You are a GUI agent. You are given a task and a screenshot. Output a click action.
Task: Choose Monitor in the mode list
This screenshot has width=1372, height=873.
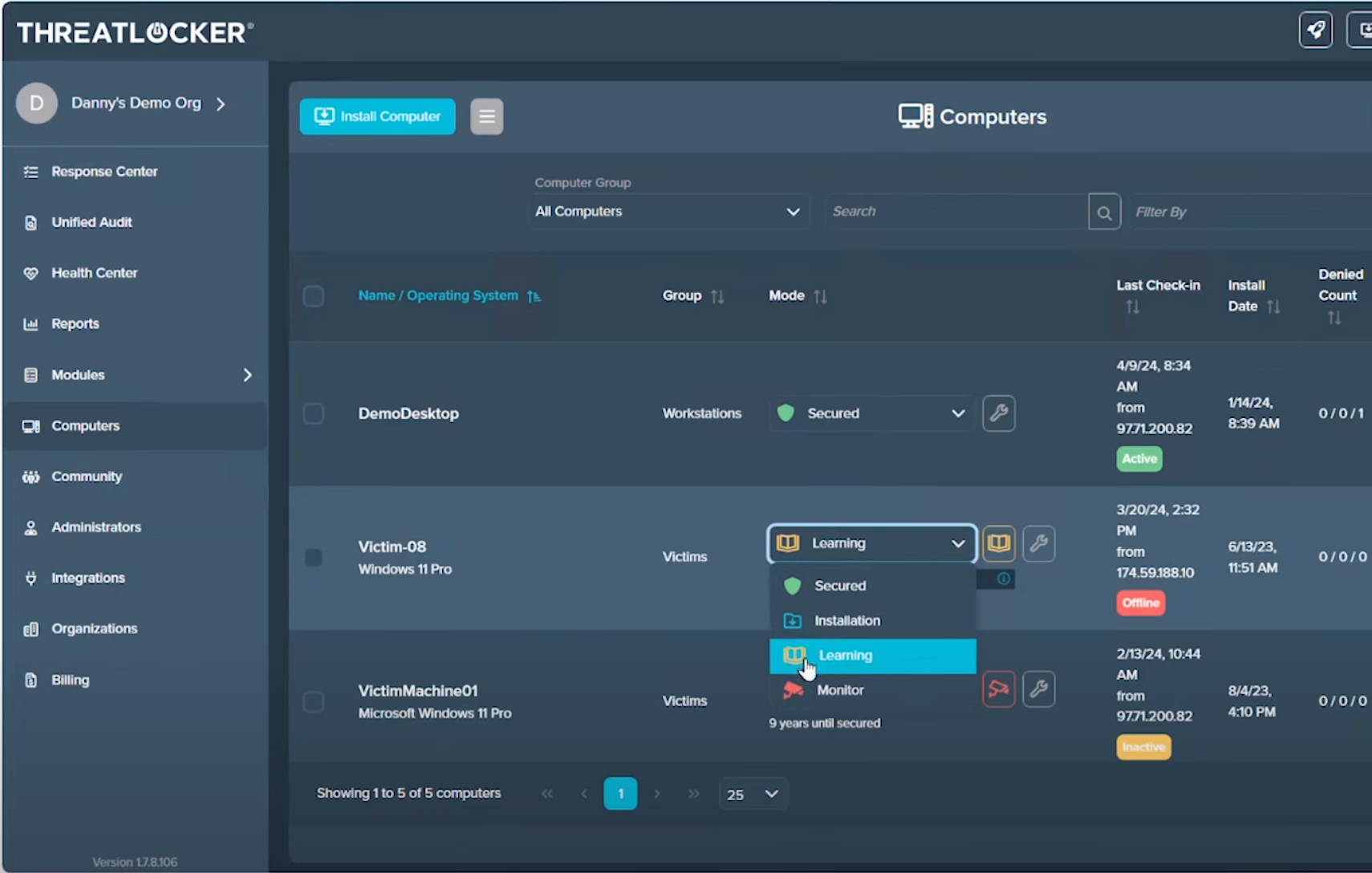(x=873, y=690)
